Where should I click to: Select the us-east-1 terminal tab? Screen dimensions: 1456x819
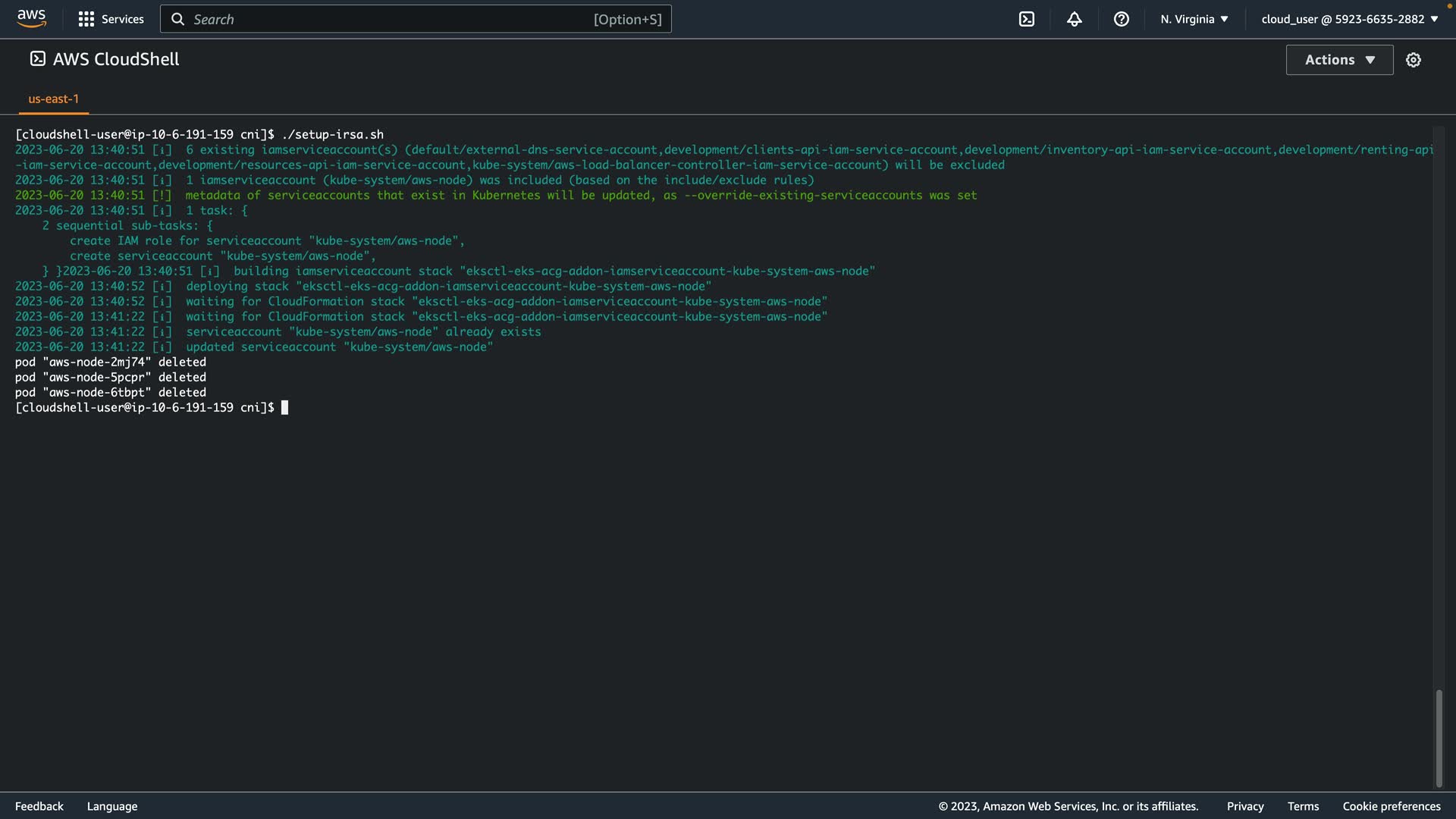click(x=53, y=99)
